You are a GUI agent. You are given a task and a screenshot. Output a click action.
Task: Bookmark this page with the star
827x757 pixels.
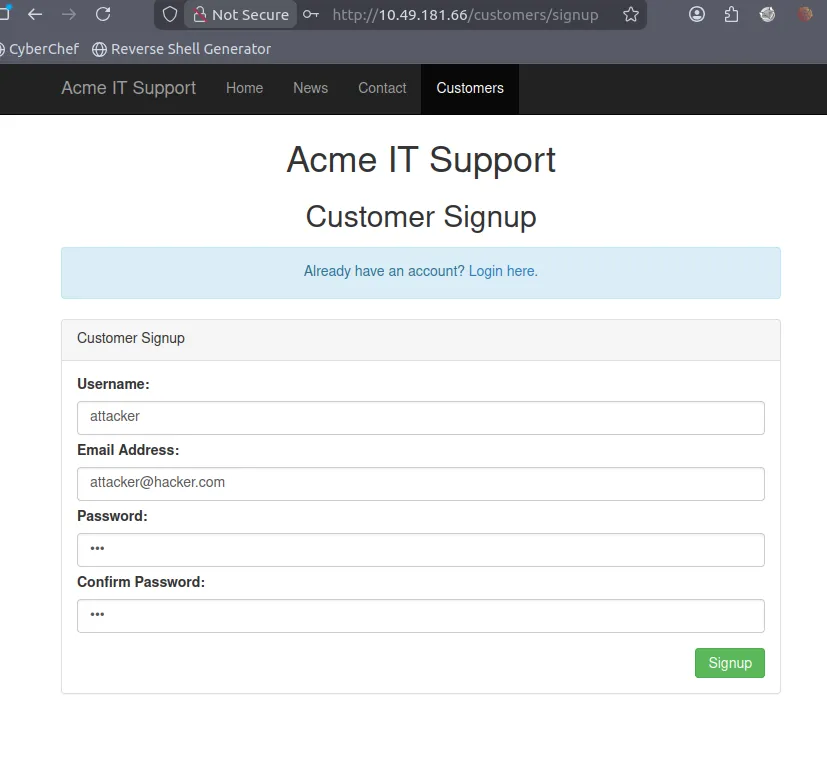coord(631,15)
